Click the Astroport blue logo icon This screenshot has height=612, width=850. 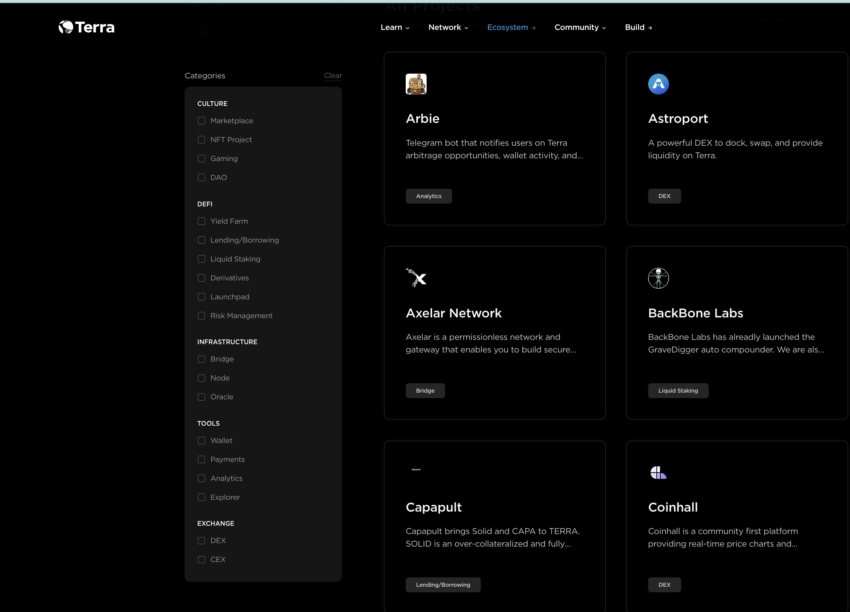click(658, 84)
